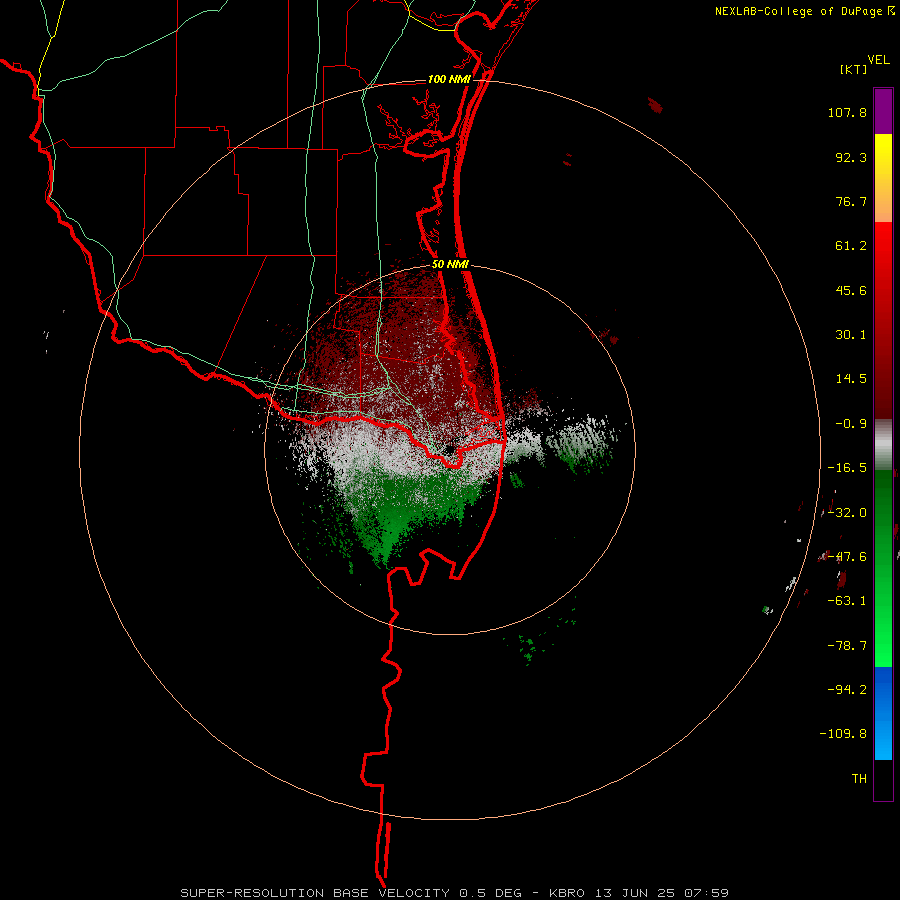Image resolution: width=900 pixels, height=900 pixels.
Task: Click the -78.7 value on the scale
Action: [x=847, y=646]
